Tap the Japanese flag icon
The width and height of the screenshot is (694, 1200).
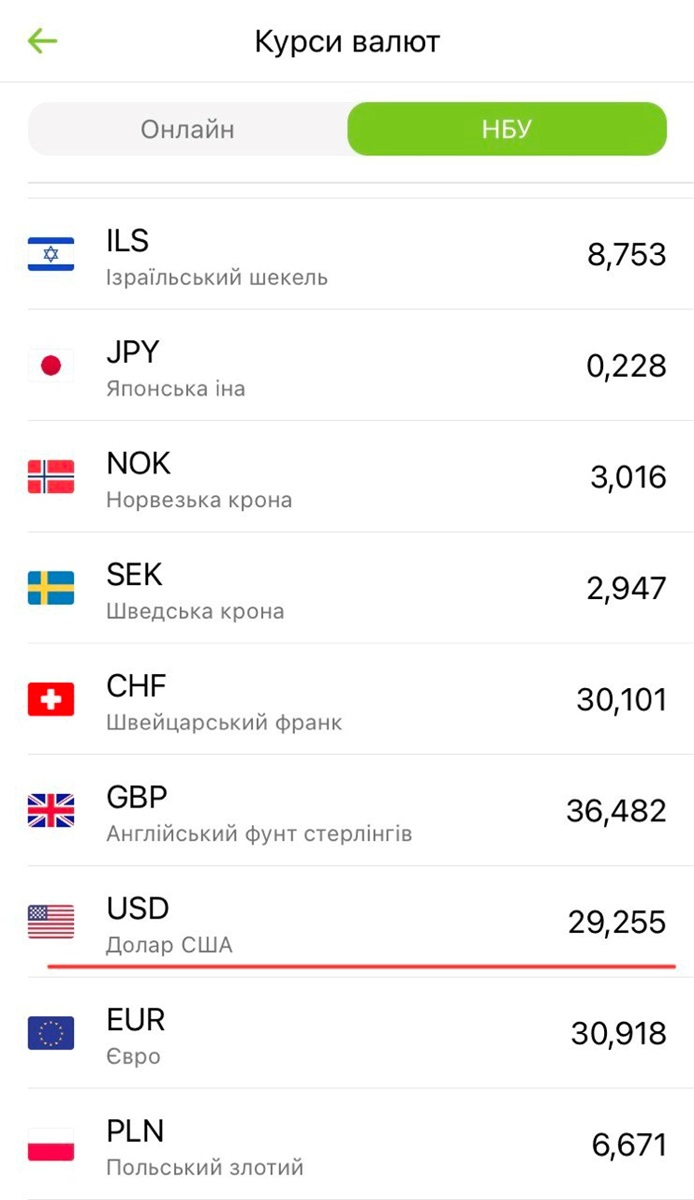coord(51,366)
